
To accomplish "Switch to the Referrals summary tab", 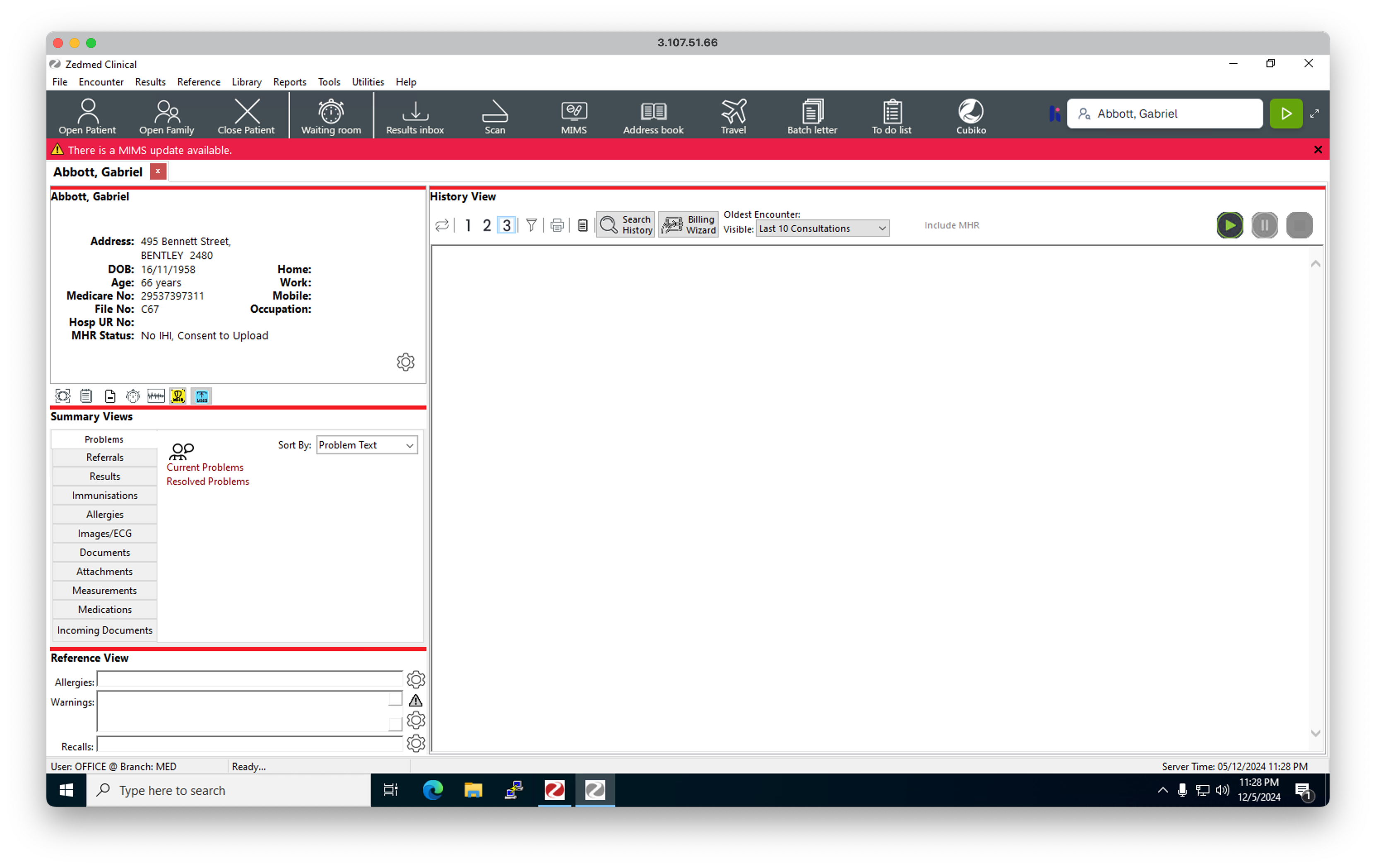I will 105,458.
